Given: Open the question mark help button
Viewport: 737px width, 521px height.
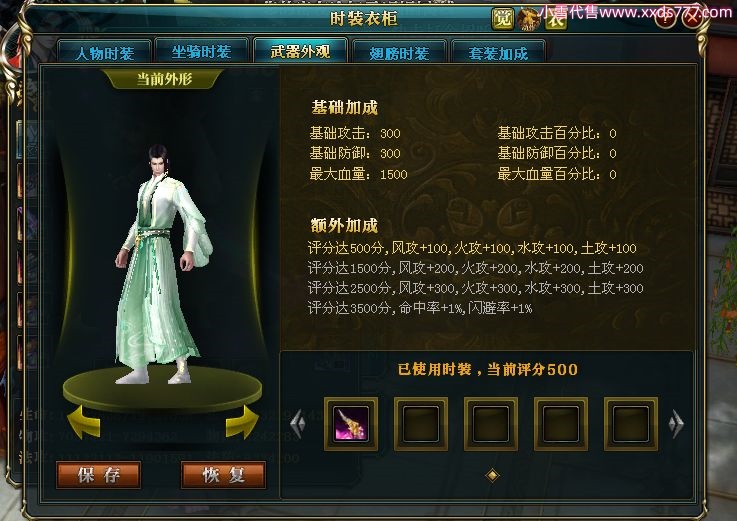Looking at the screenshot, I should [x=666, y=20].
